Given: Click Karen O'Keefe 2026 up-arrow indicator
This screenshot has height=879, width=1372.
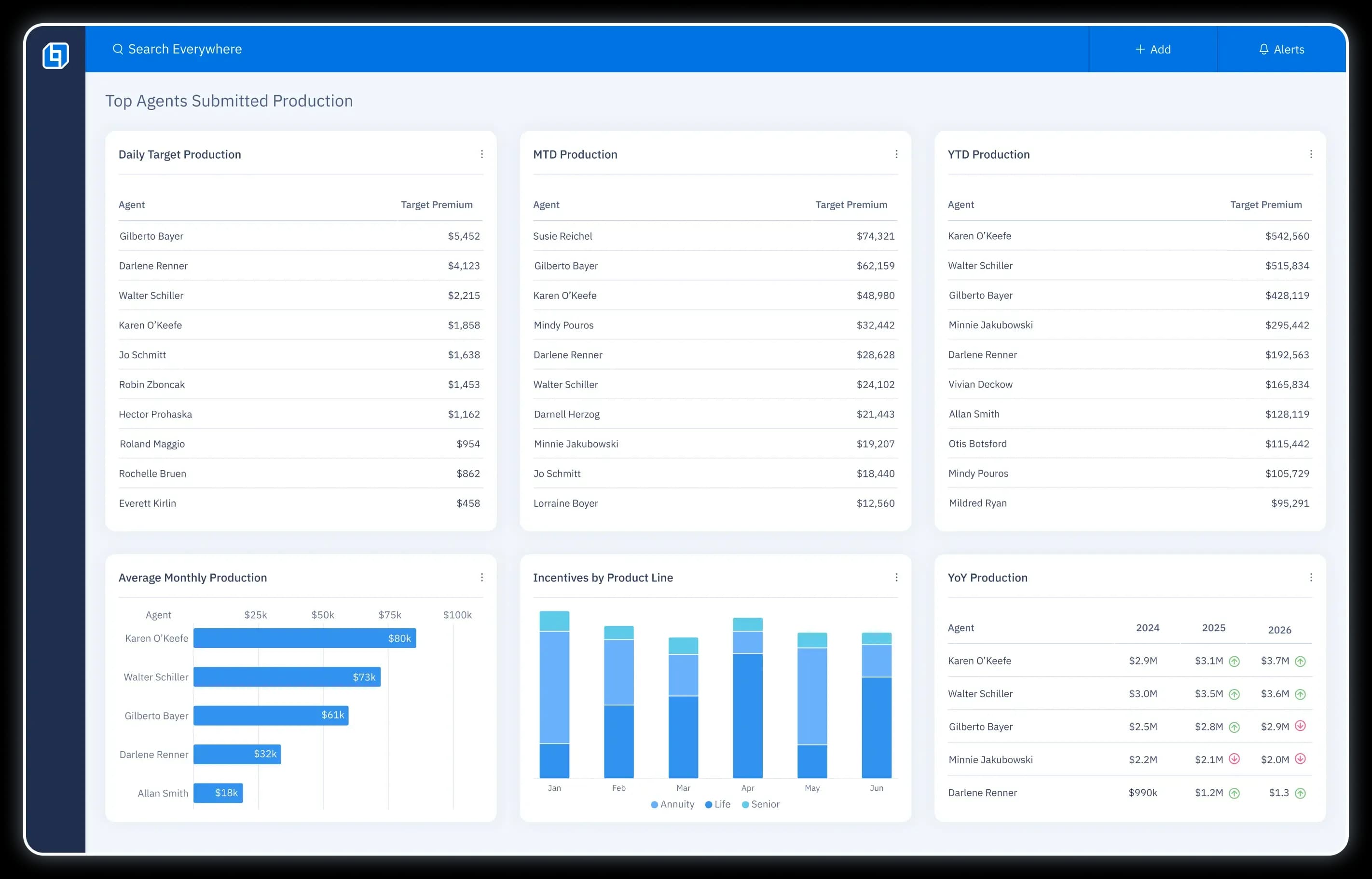Looking at the screenshot, I should click(x=1300, y=661).
